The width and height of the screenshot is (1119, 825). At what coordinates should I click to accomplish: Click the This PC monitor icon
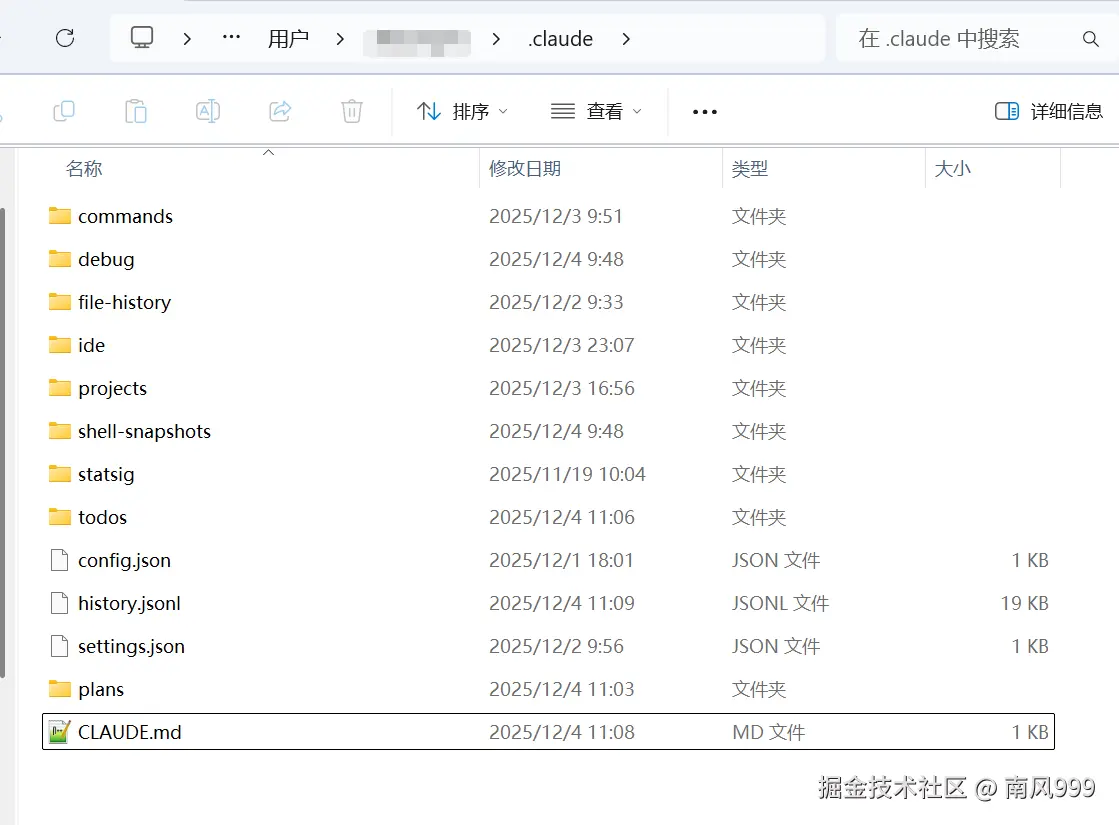142,37
